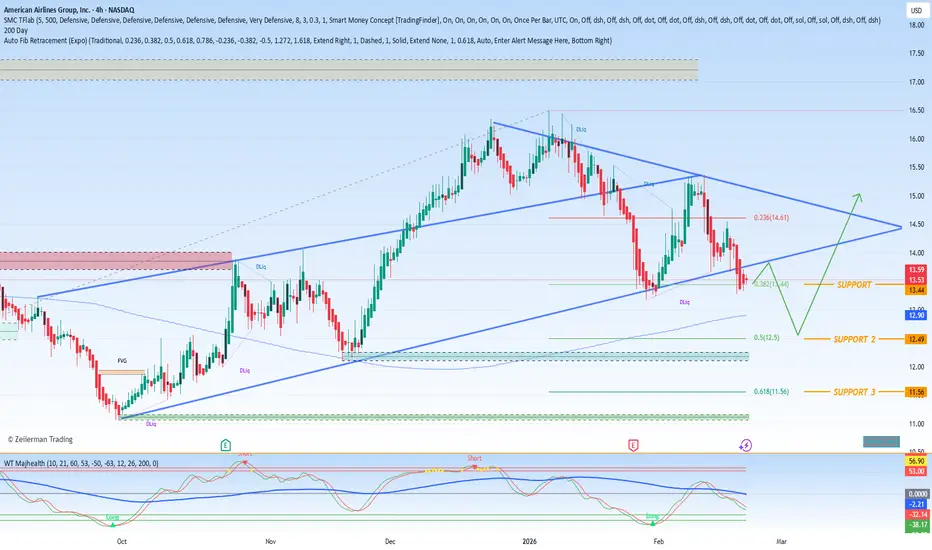
Task: Open the purple lightning event icon
Action: pyautogui.click(x=745, y=445)
